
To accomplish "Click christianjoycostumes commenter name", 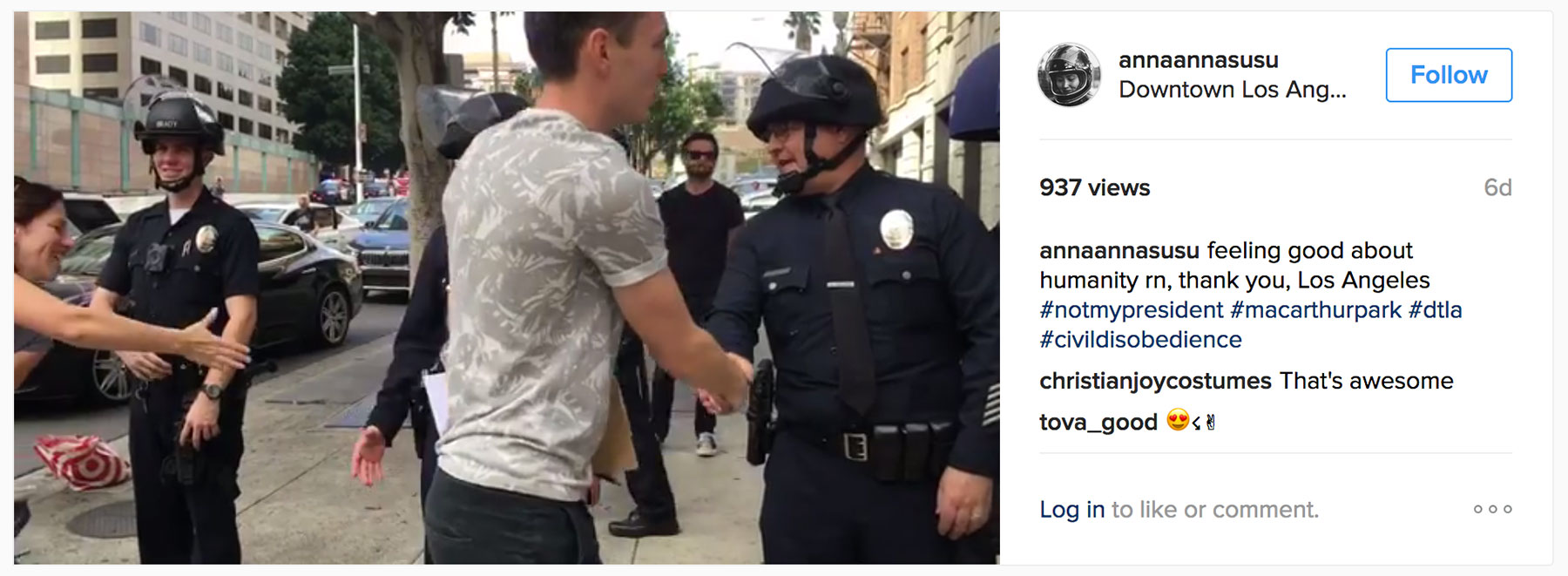I will tap(1155, 381).
